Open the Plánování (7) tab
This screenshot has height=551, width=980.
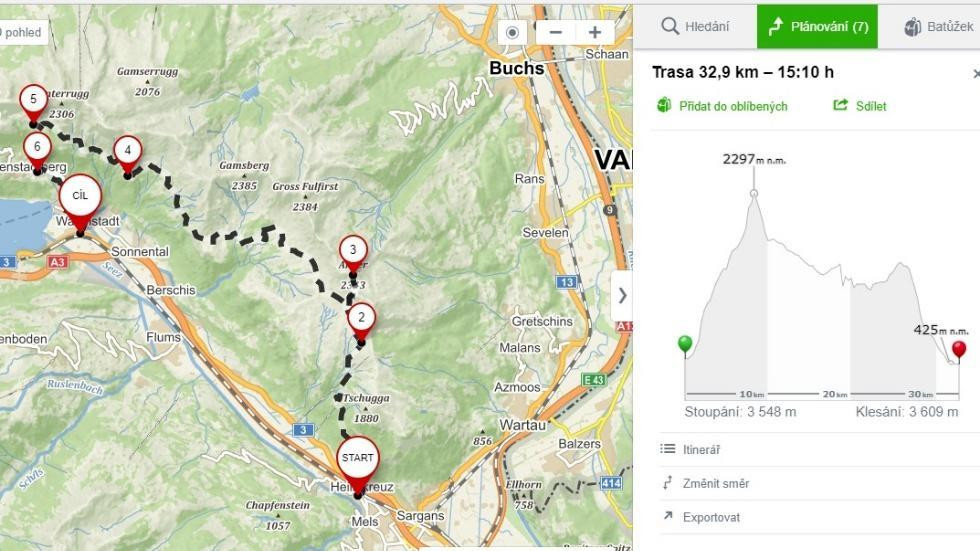pos(818,26)
